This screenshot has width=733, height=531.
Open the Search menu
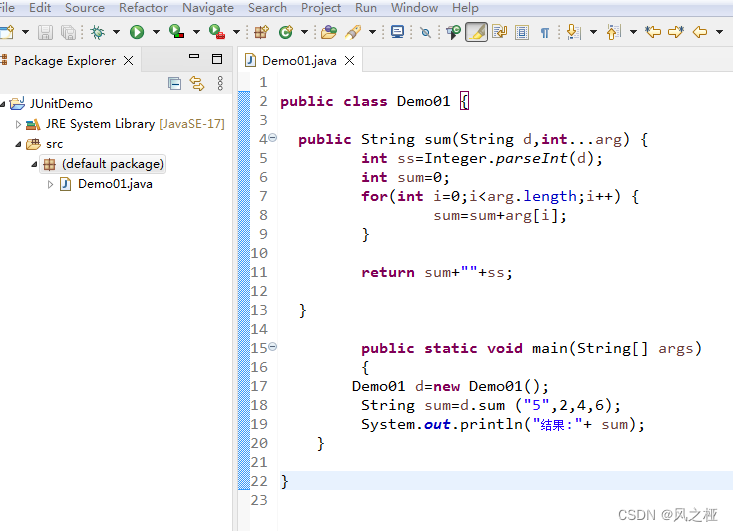pyautogui.click(x=267, y=8)
